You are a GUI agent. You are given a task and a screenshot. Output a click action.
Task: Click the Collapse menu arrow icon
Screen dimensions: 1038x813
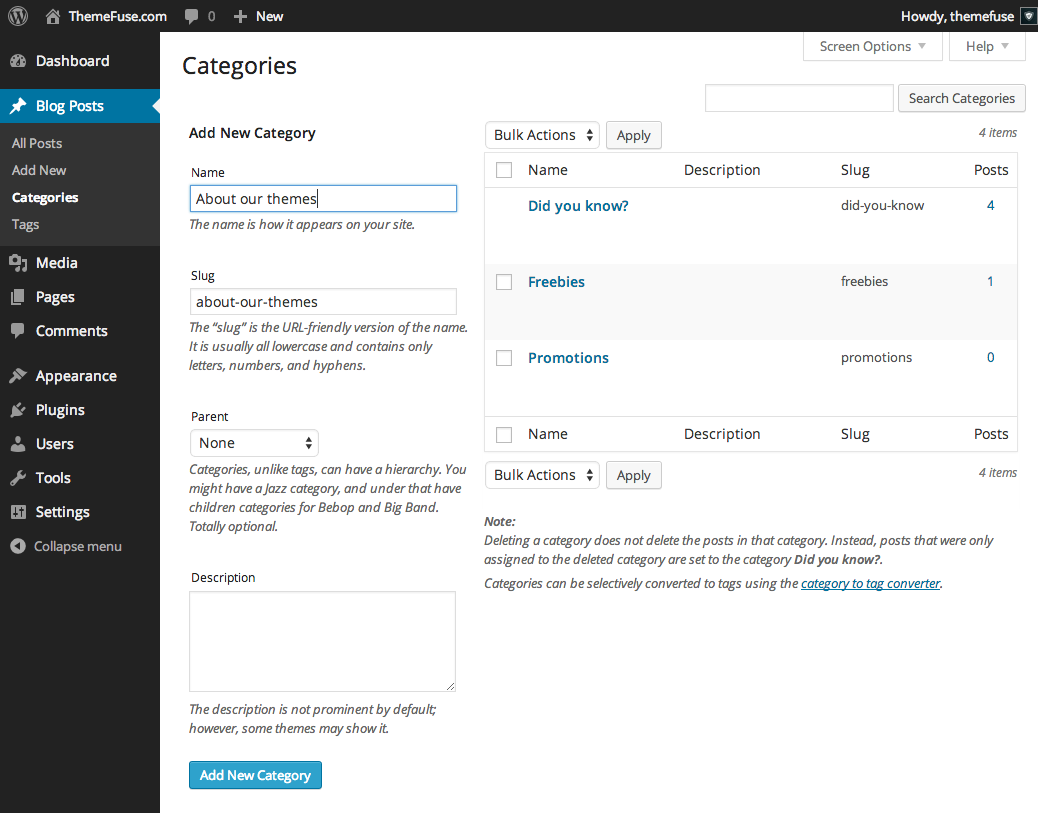click(19, 546)
